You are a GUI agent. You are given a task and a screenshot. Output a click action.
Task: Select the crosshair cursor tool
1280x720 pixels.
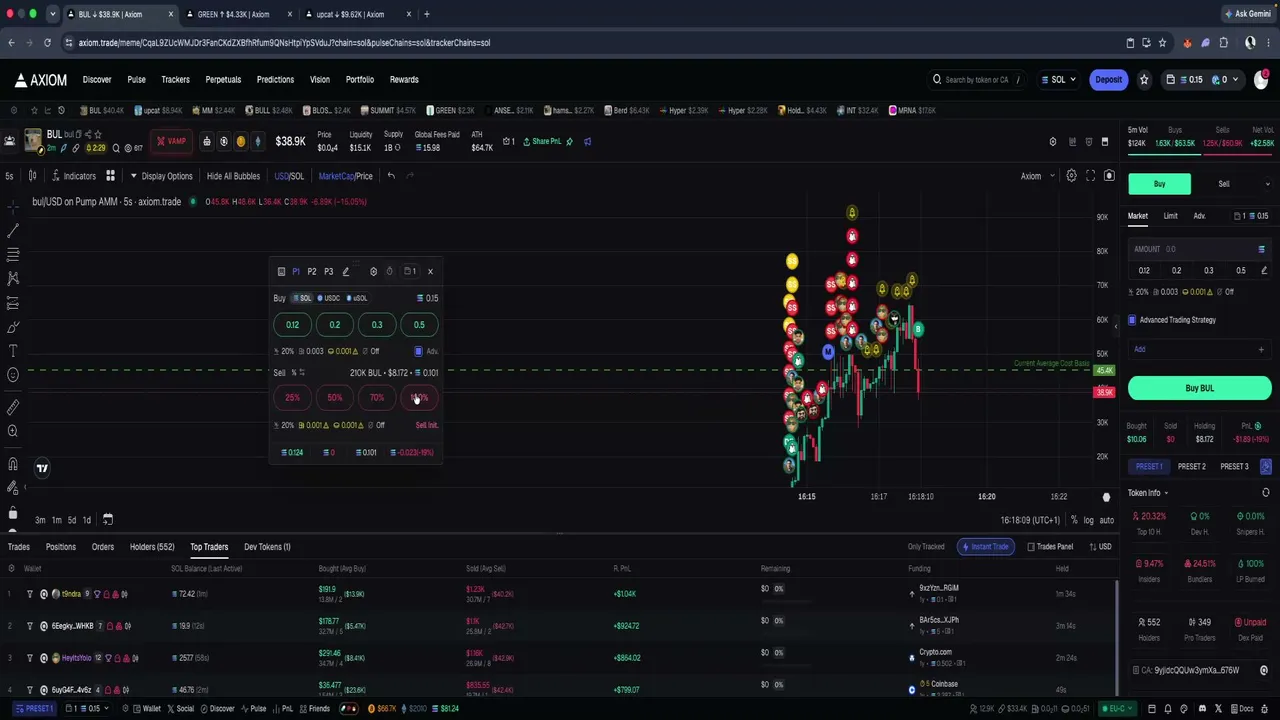[13, 206]
